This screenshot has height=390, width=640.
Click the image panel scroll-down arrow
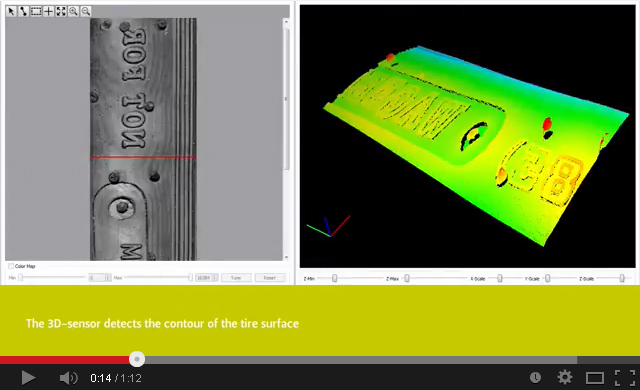coord(286,257)
